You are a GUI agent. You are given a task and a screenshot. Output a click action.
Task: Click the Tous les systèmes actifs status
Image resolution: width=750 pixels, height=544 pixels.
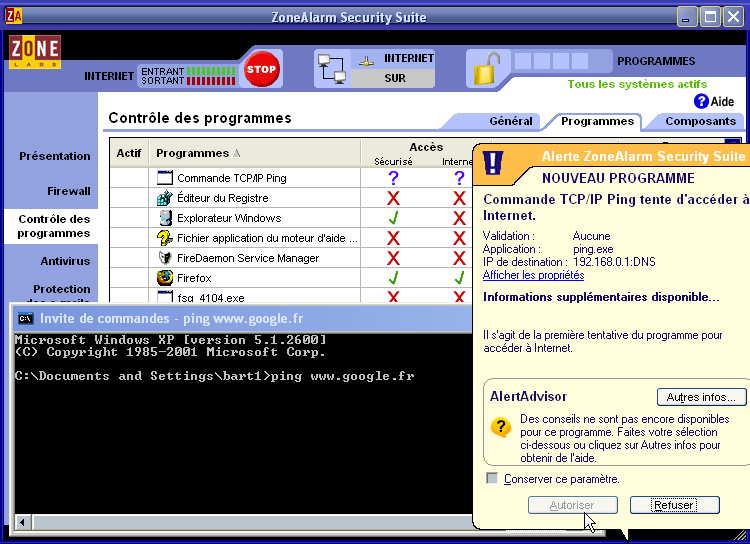click(637, 84)
